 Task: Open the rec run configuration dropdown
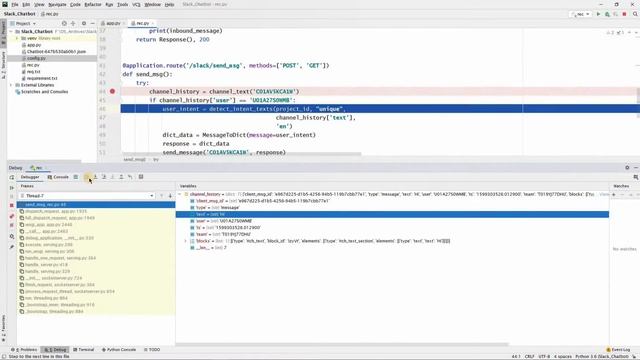(580, 14)
